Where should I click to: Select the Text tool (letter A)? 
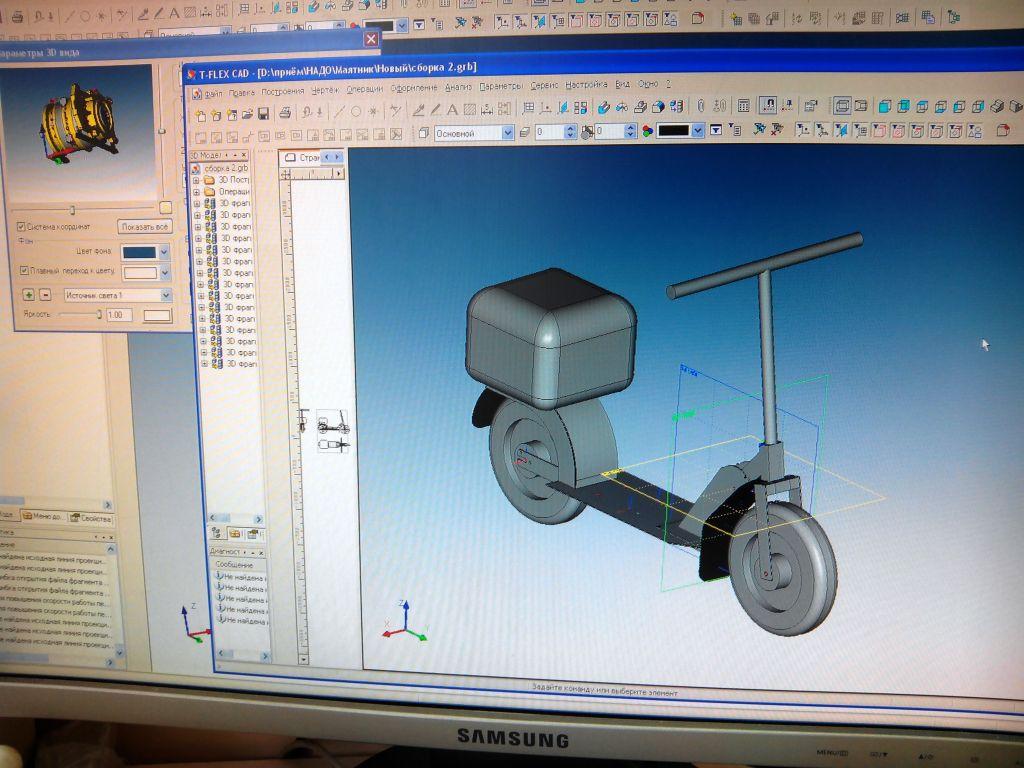coord(452,109)
